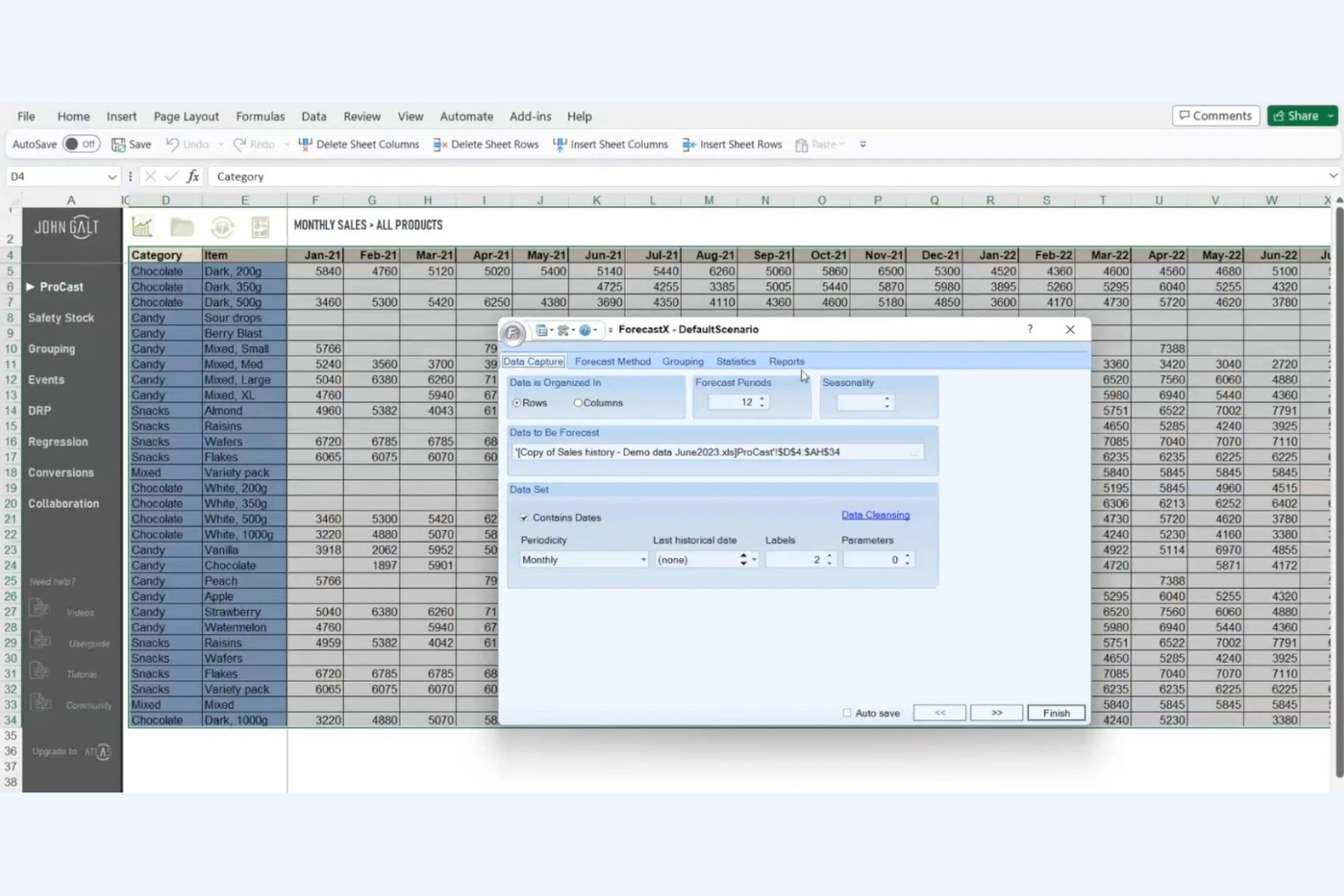Viewport: 1344px width, 896px height.
Task: Open the Periodicity dropdown showing Monthly
Action: coord(642,560)
